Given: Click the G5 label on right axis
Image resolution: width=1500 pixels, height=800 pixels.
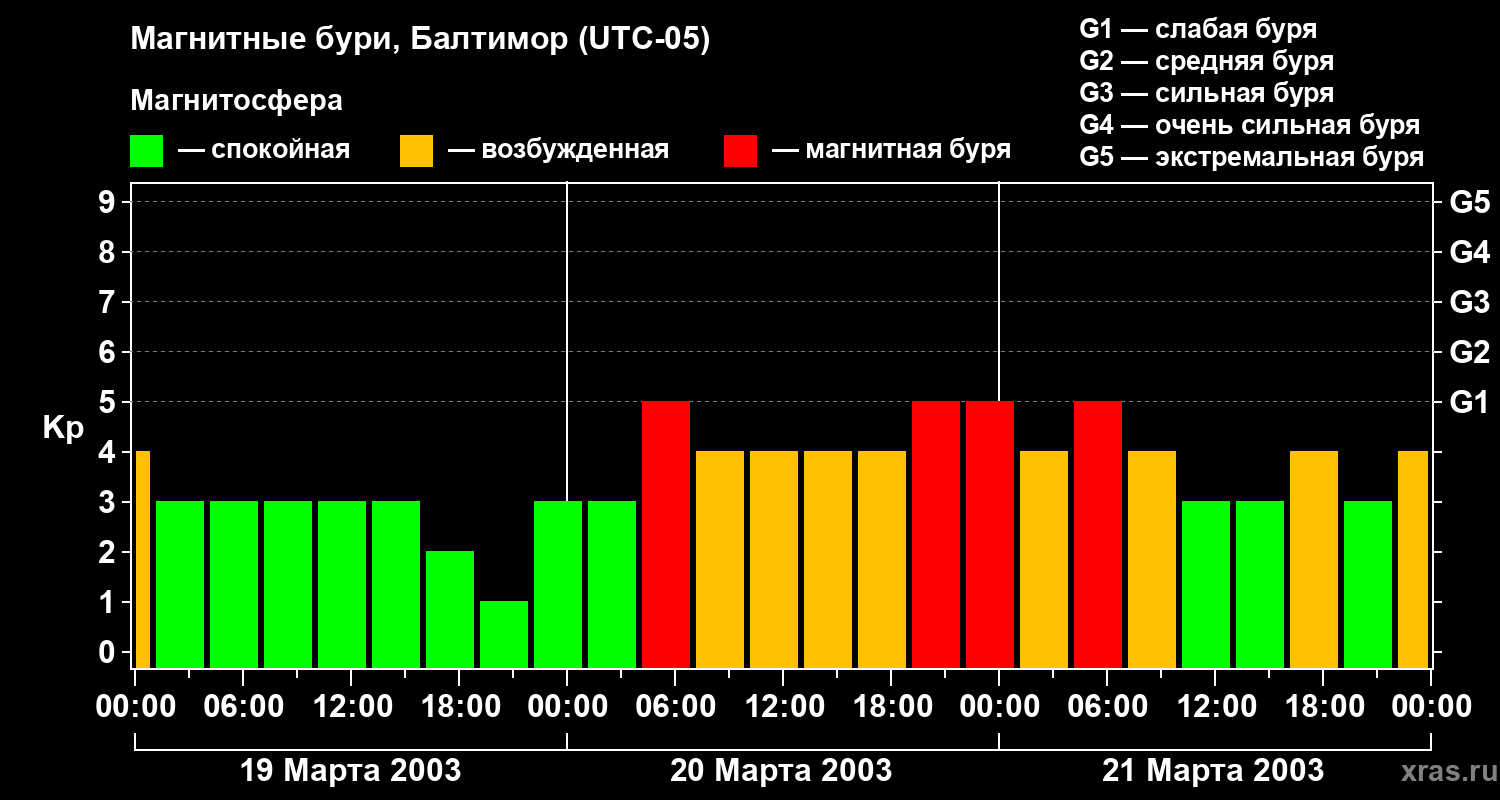Looking at the screenshot, I should click(x=1469, y=202).
